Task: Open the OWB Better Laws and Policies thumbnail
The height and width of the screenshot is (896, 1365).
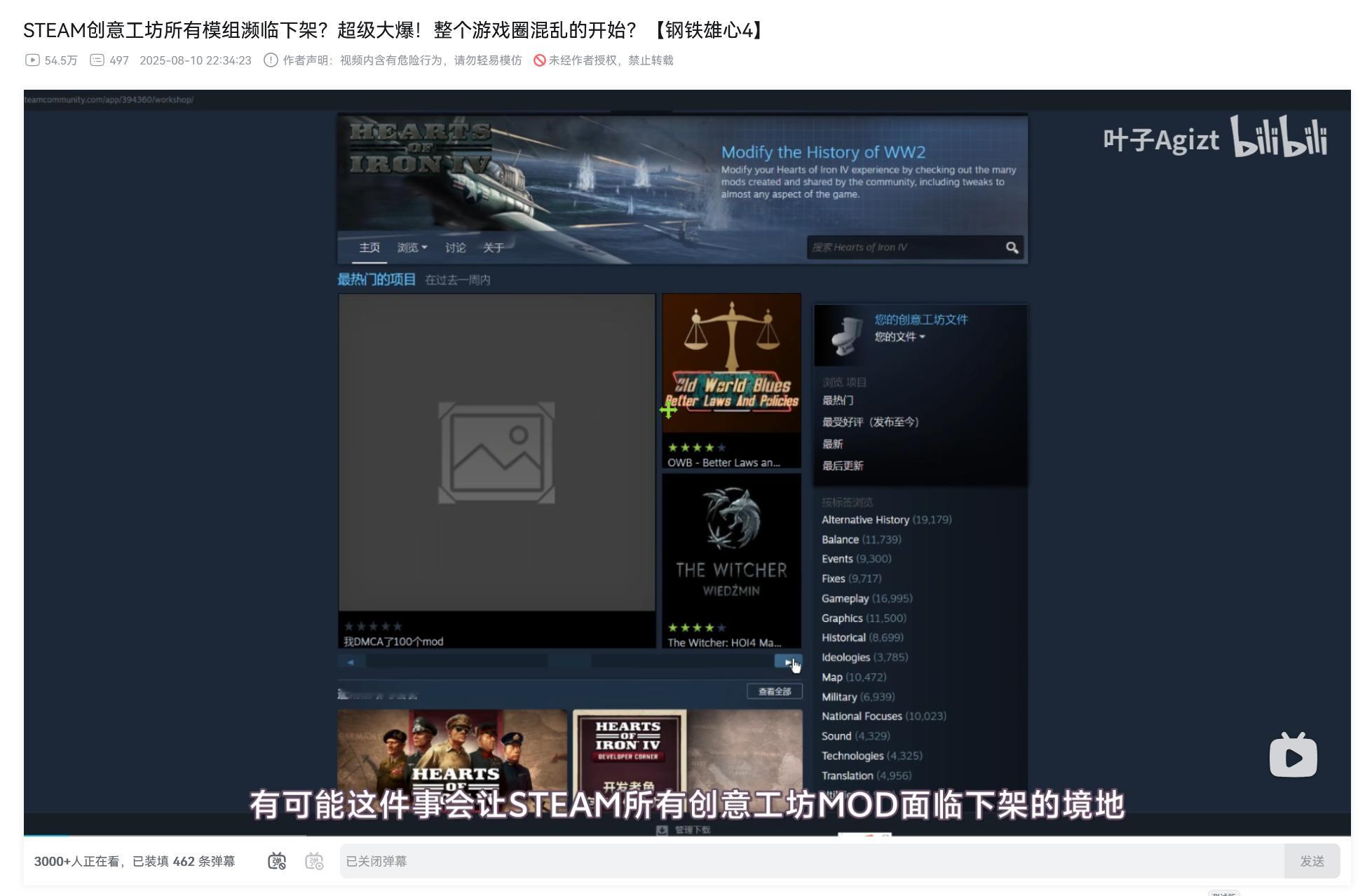Action: click(731, 363)
